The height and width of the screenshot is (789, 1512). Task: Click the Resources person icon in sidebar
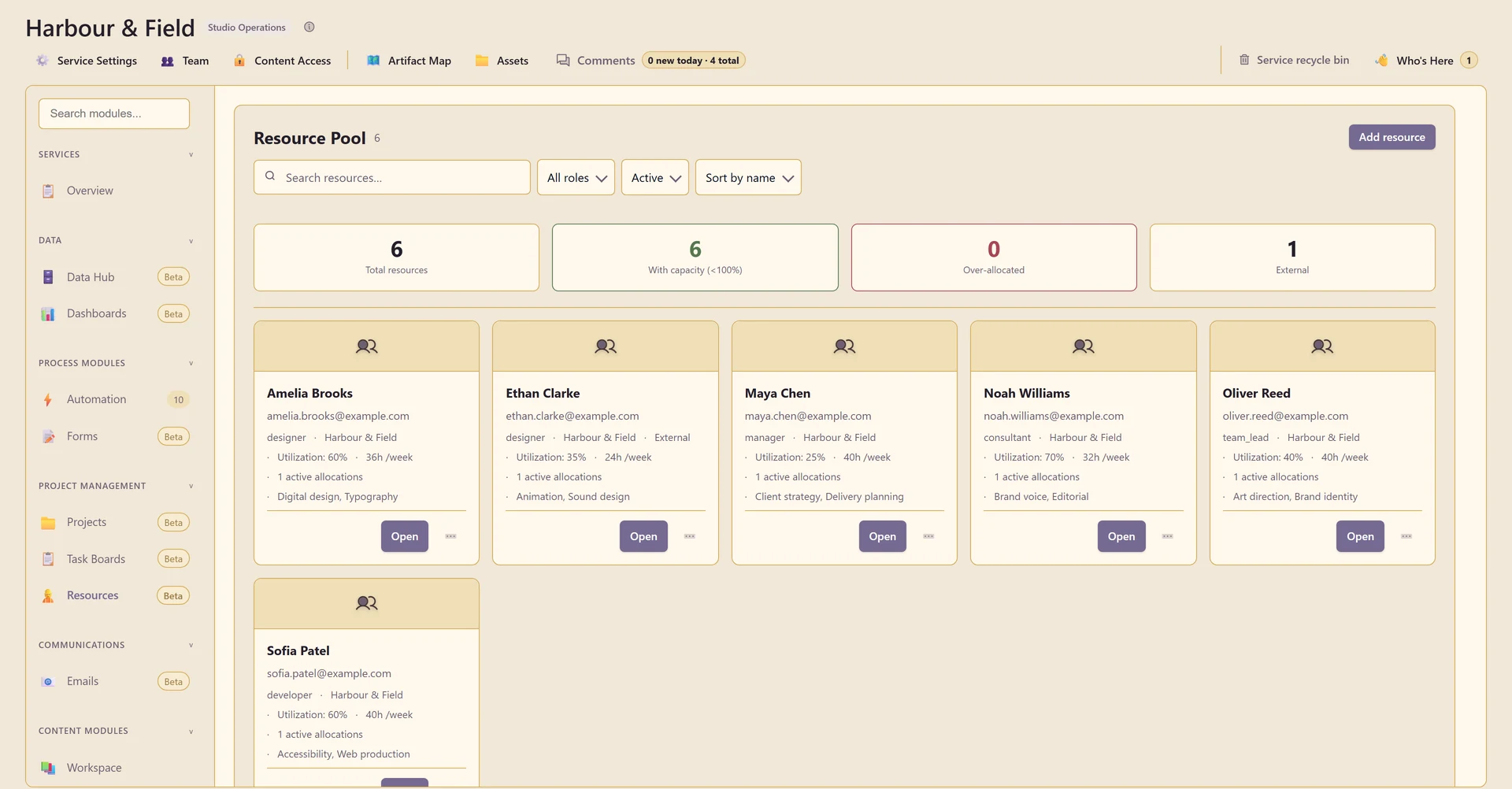coord(48,595)
